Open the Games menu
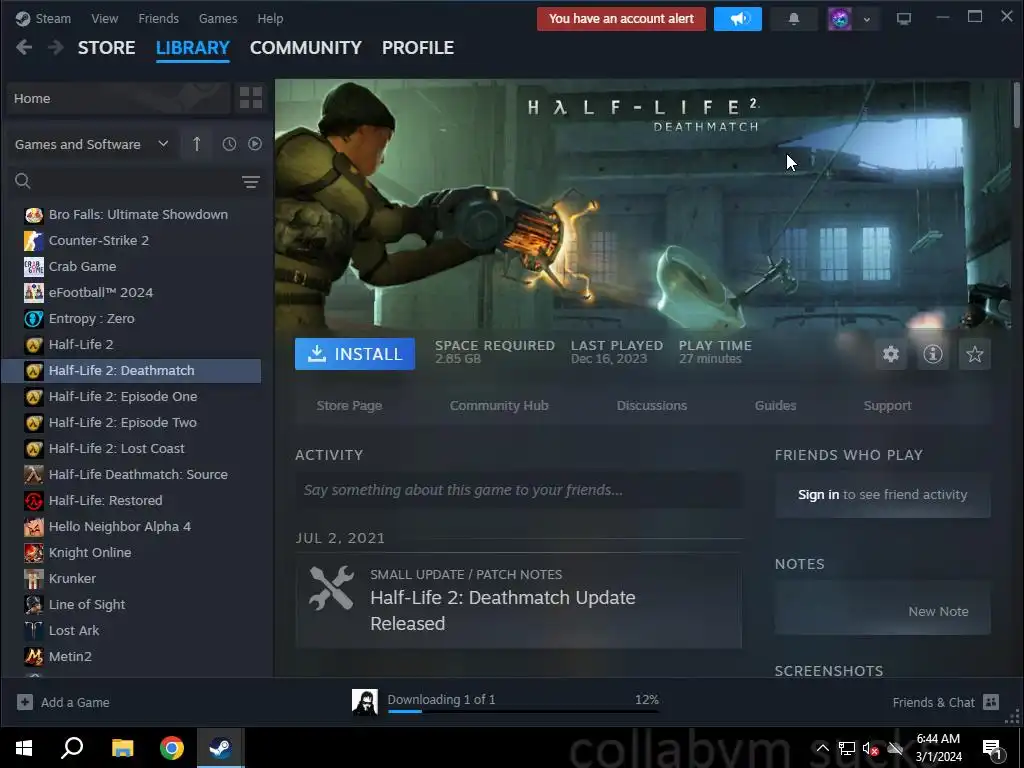 (218, 18)
